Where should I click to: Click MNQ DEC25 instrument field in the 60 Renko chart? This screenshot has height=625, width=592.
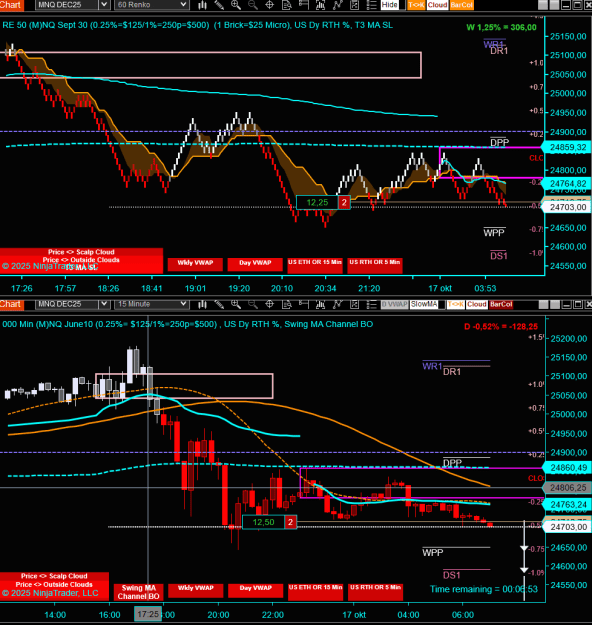[67, 5]
